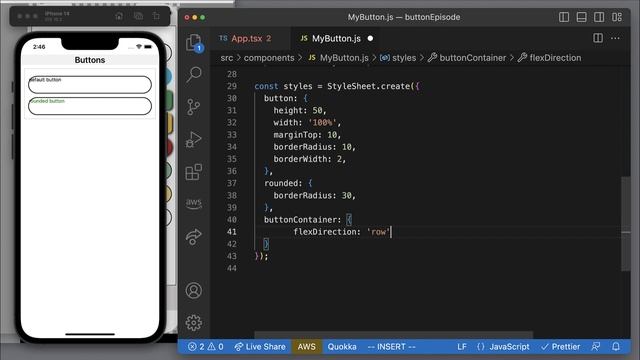Toggle the secondary side bar layout icon
This screenshot has width=640, height=360.
[x=599, y=17]
